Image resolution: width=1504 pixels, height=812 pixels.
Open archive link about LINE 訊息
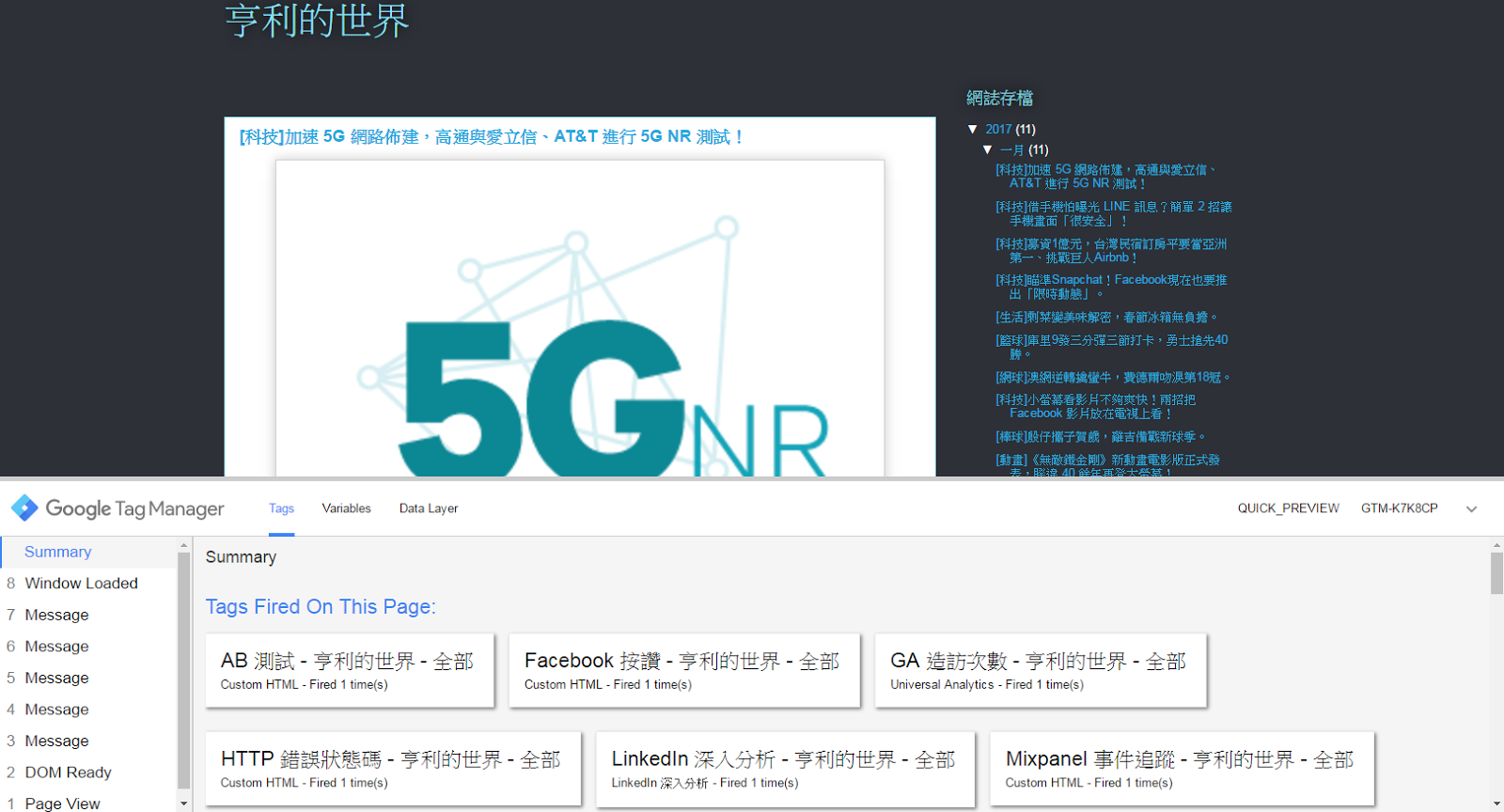point(1114,213)
